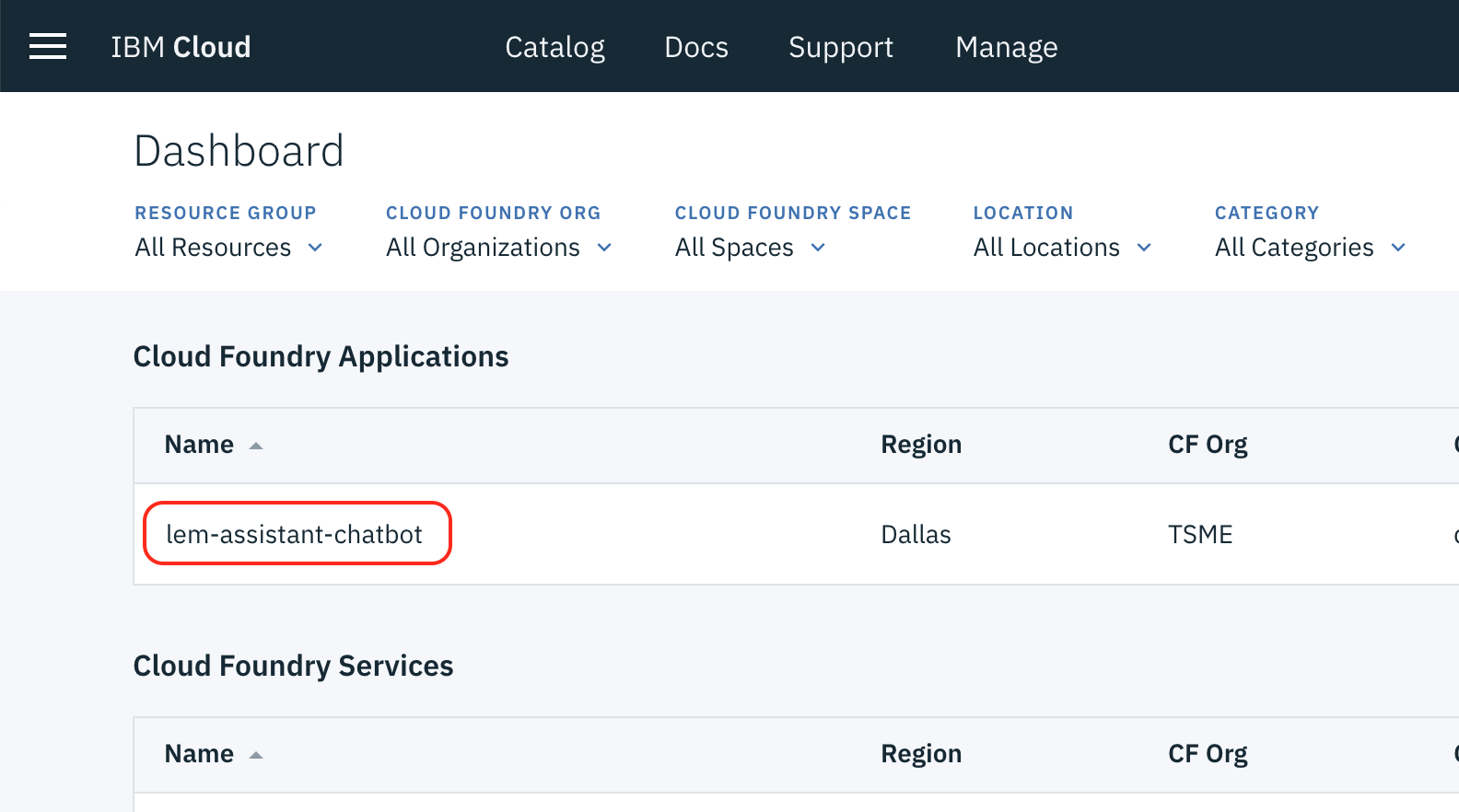Click the Dashboard page heading
The height and width of the screenshot is (812, 1459).
coord(239,151)
